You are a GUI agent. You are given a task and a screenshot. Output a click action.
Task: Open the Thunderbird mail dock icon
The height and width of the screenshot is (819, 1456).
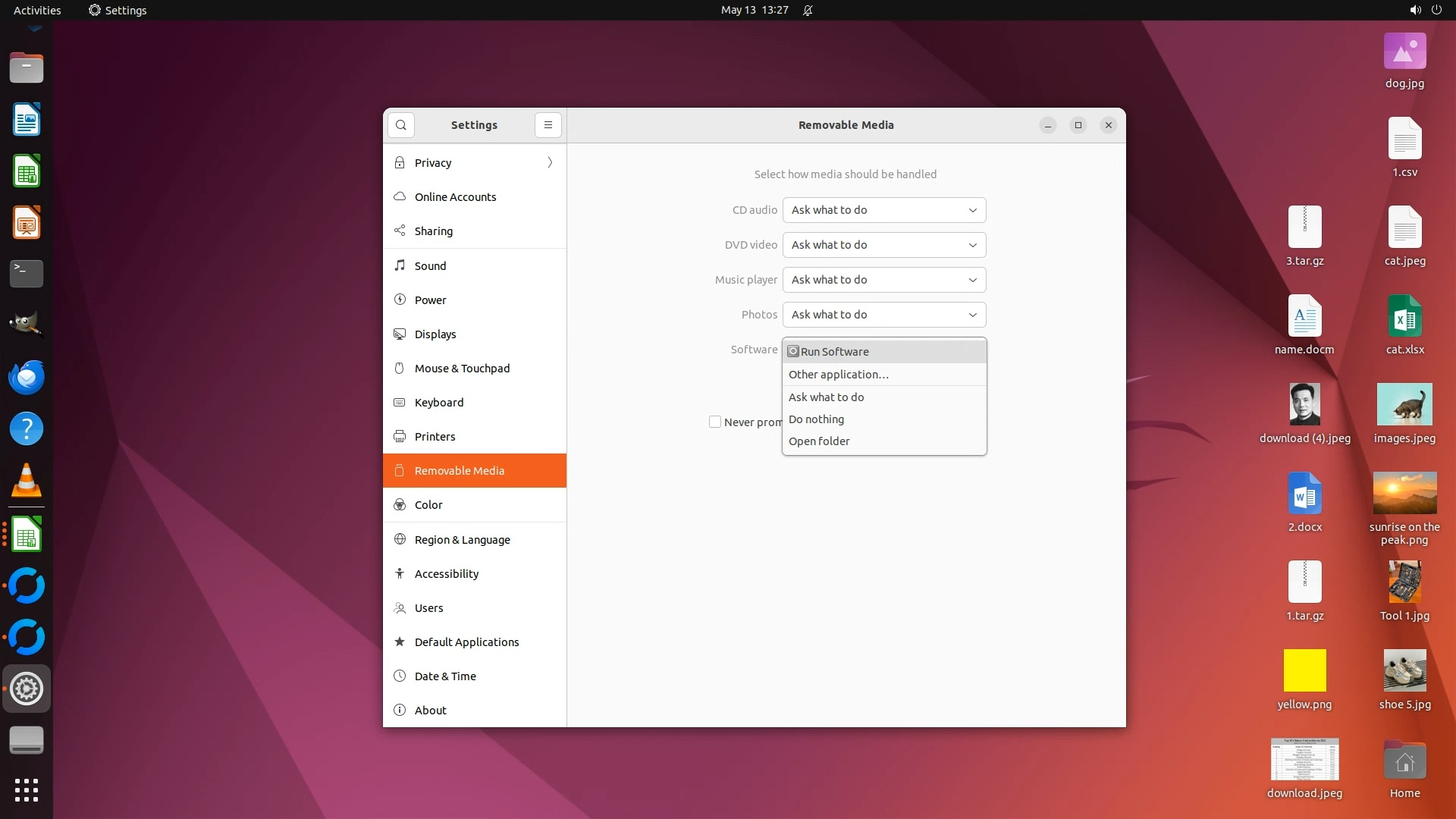pyautogui.click(x=27, y=378)
